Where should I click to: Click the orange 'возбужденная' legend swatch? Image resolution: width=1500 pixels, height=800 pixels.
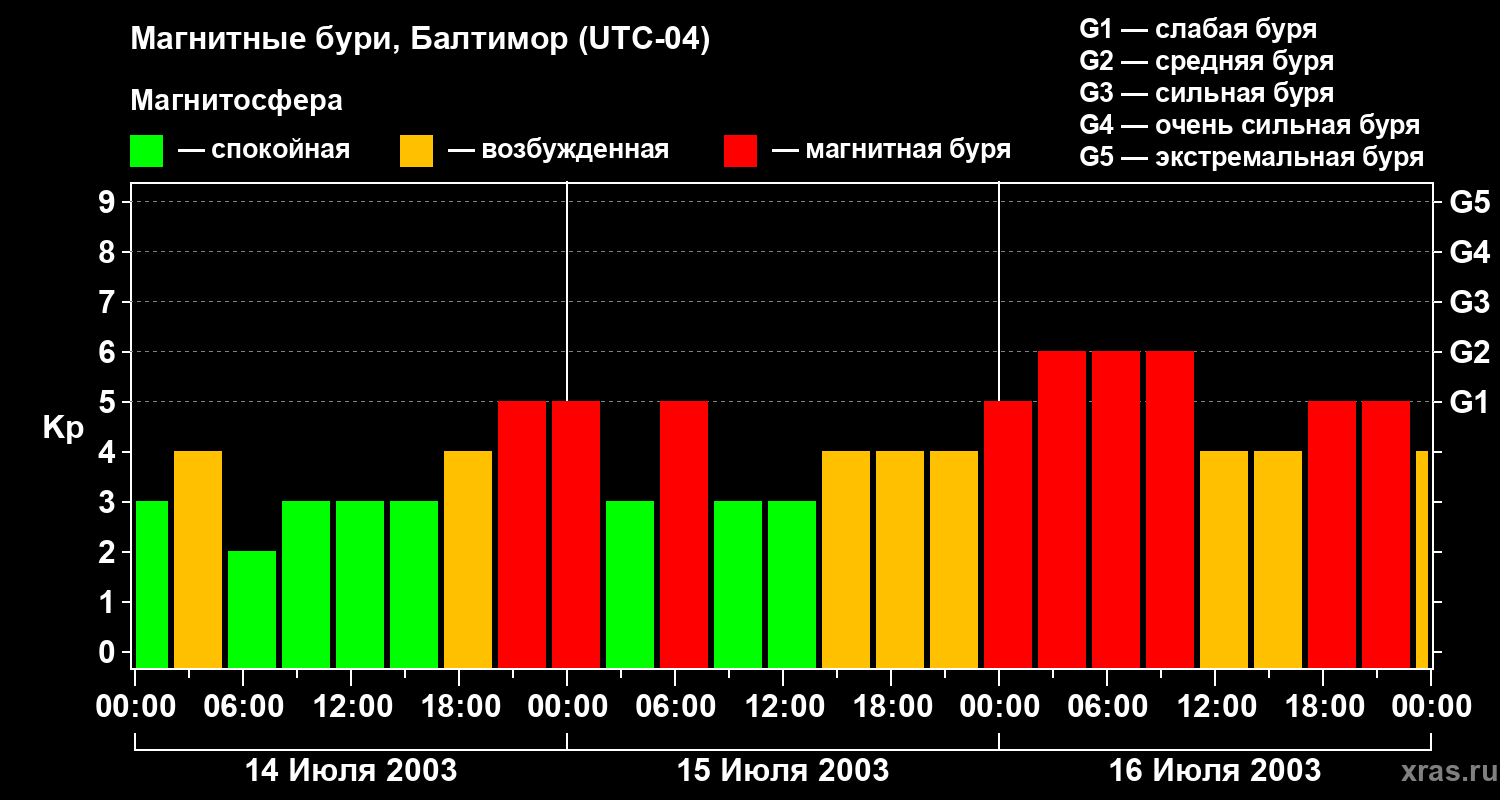point(416,151)
